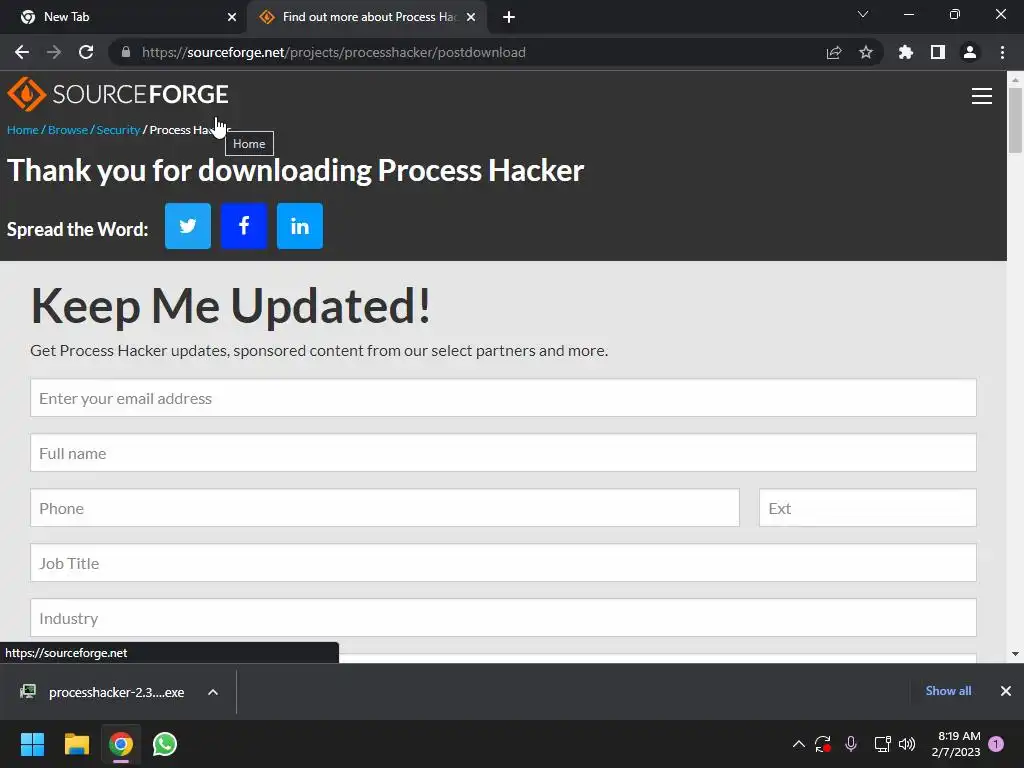Show all downloads
1024x768 pixels.
948,691
